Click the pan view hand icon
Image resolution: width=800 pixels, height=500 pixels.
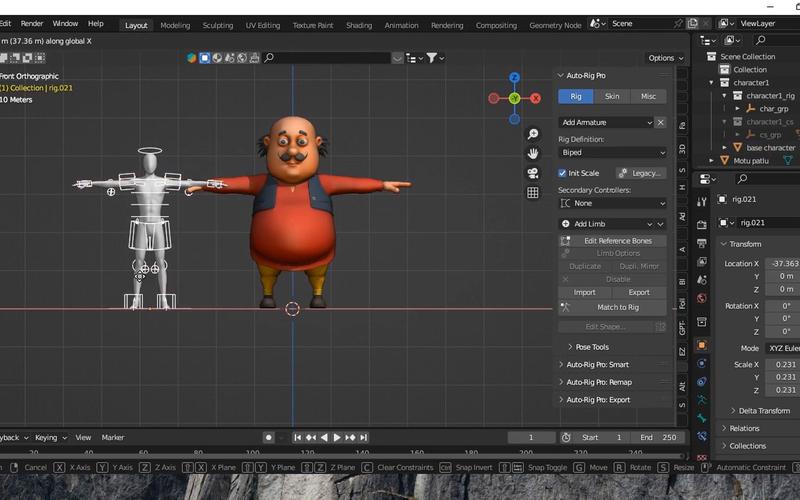[533, 153]
